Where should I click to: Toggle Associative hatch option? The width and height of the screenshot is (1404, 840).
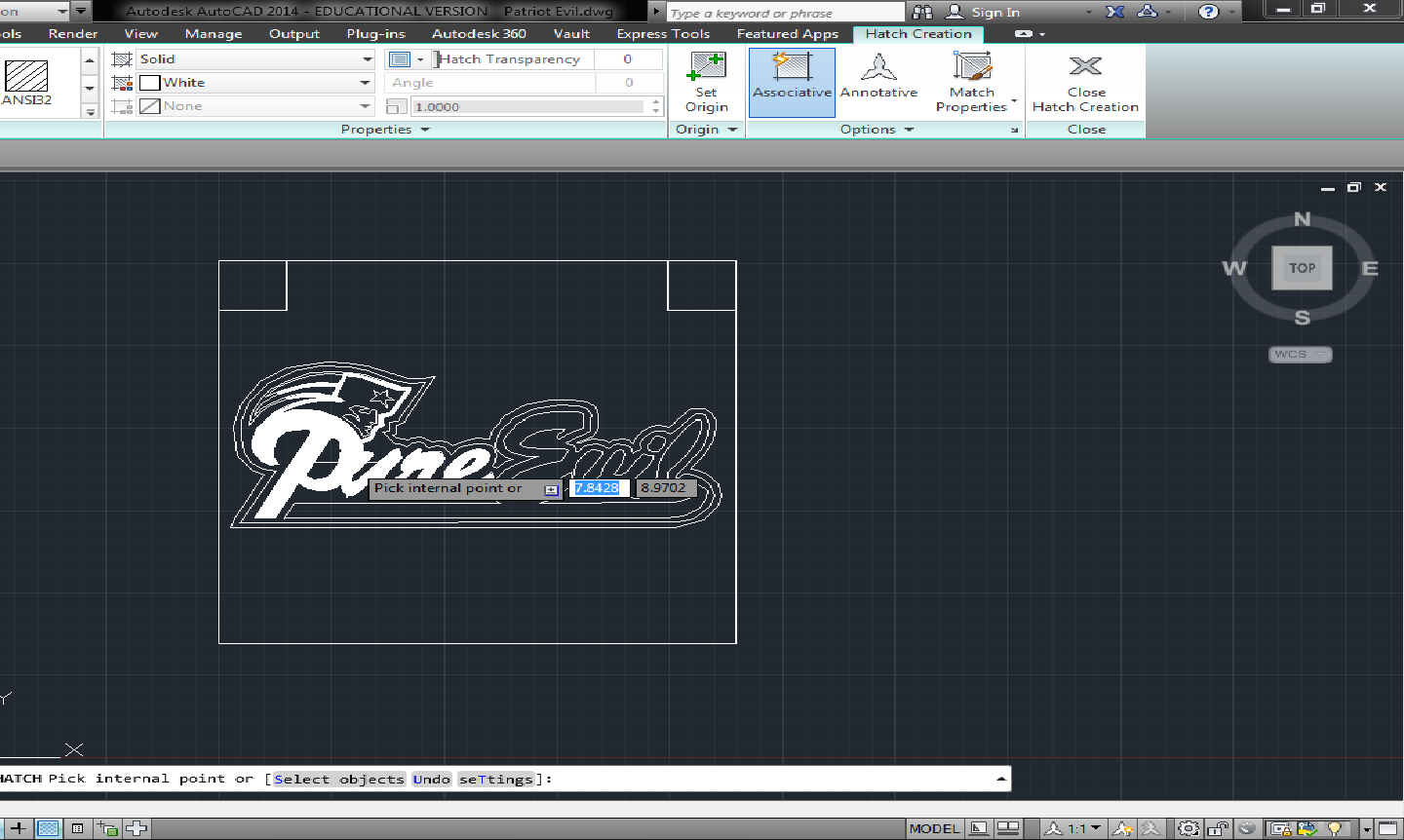[792, 82]
